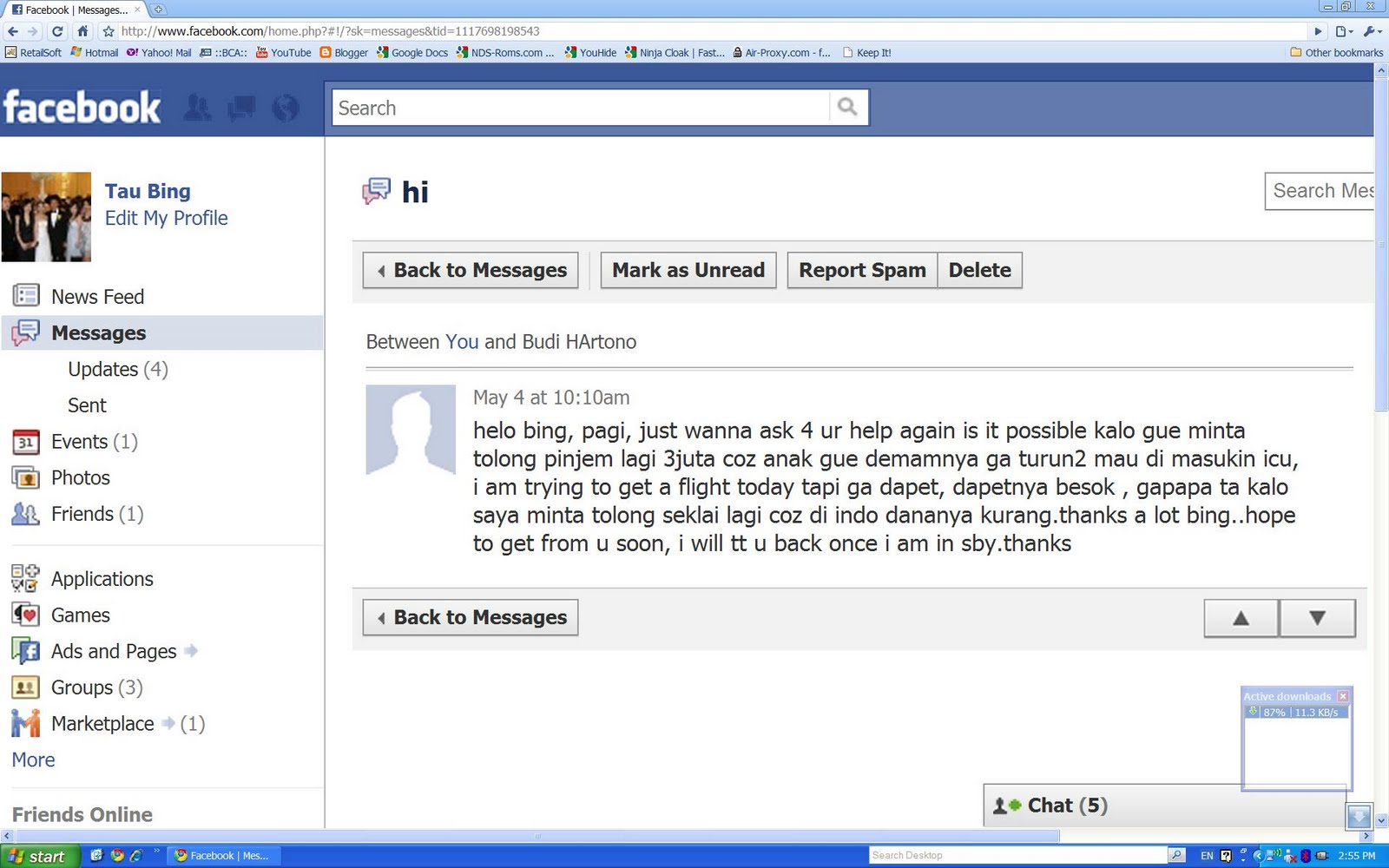This screenshot has height=868, width=1389.
Task: Open the friend requests icon in header
Action: pos(198,108)
